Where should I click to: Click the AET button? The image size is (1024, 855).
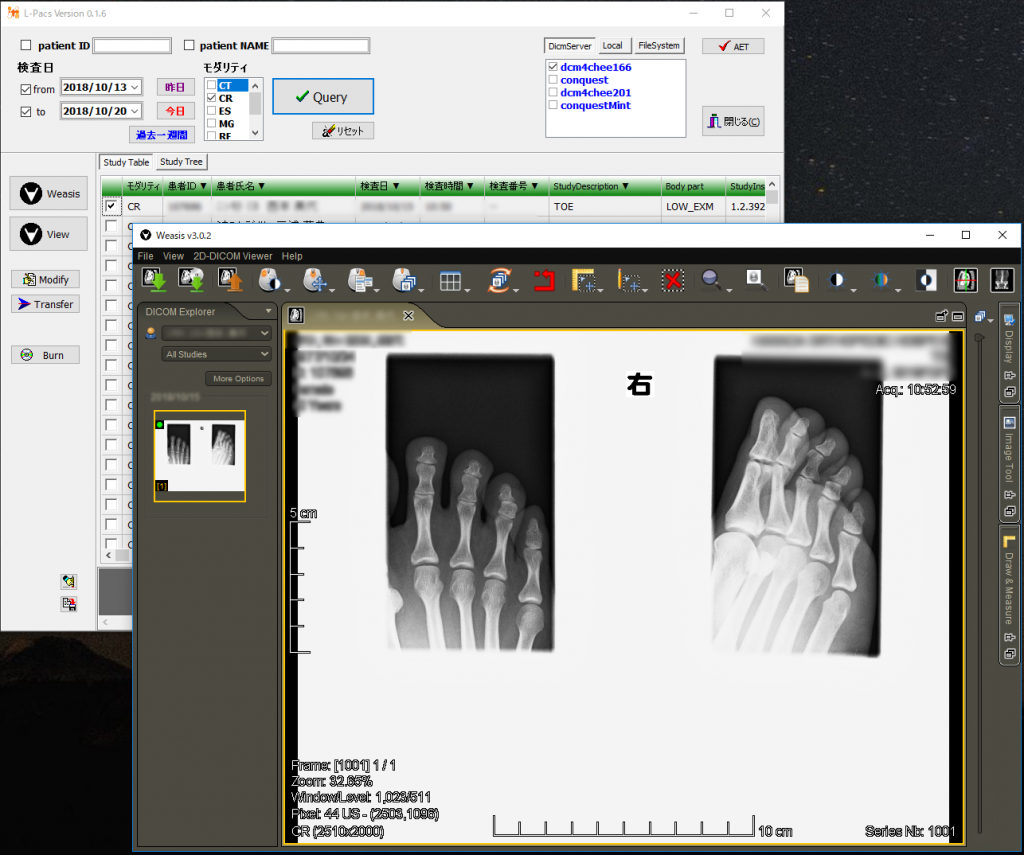point(733,46)
